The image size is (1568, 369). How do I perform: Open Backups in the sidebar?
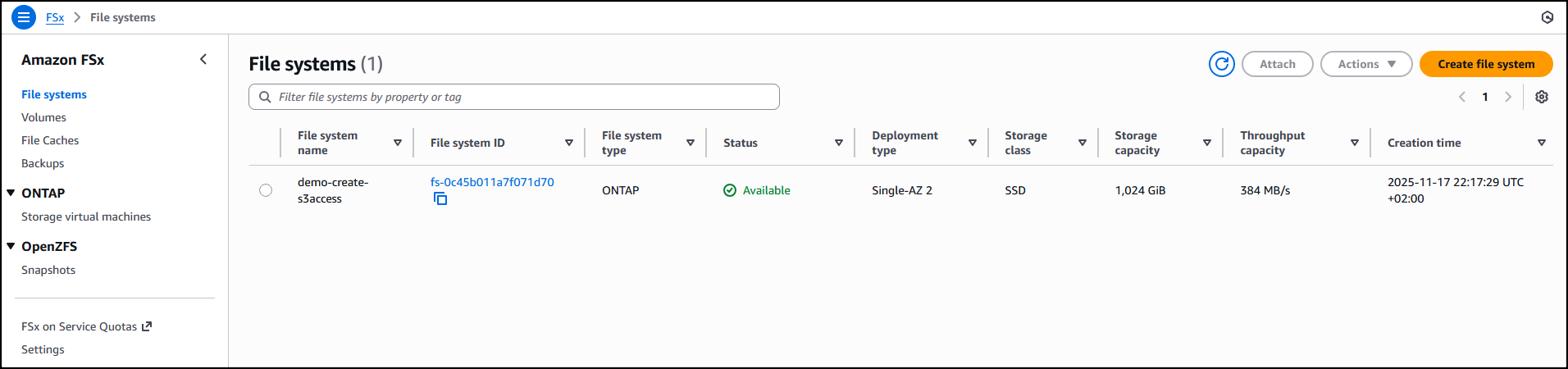pyautogui.click(x=43, y=163)
